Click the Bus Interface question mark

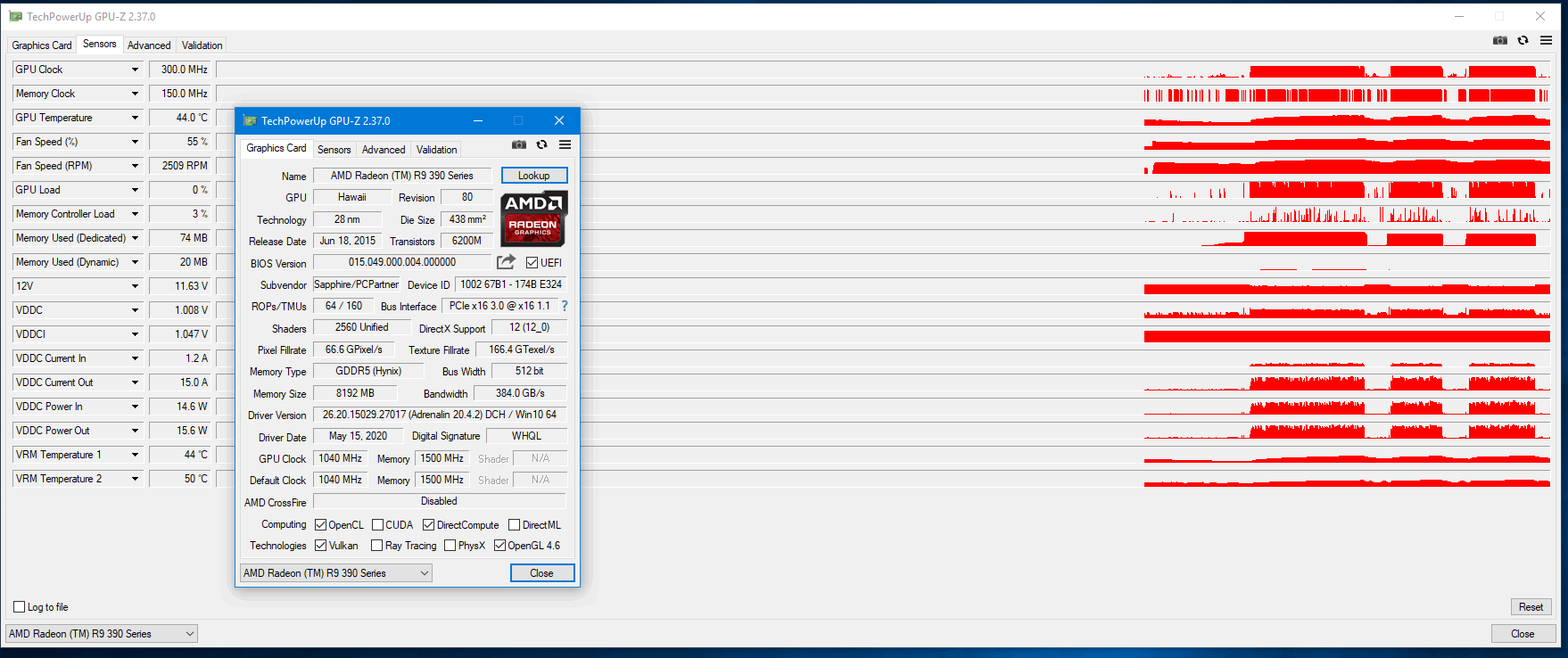(565, 306)
